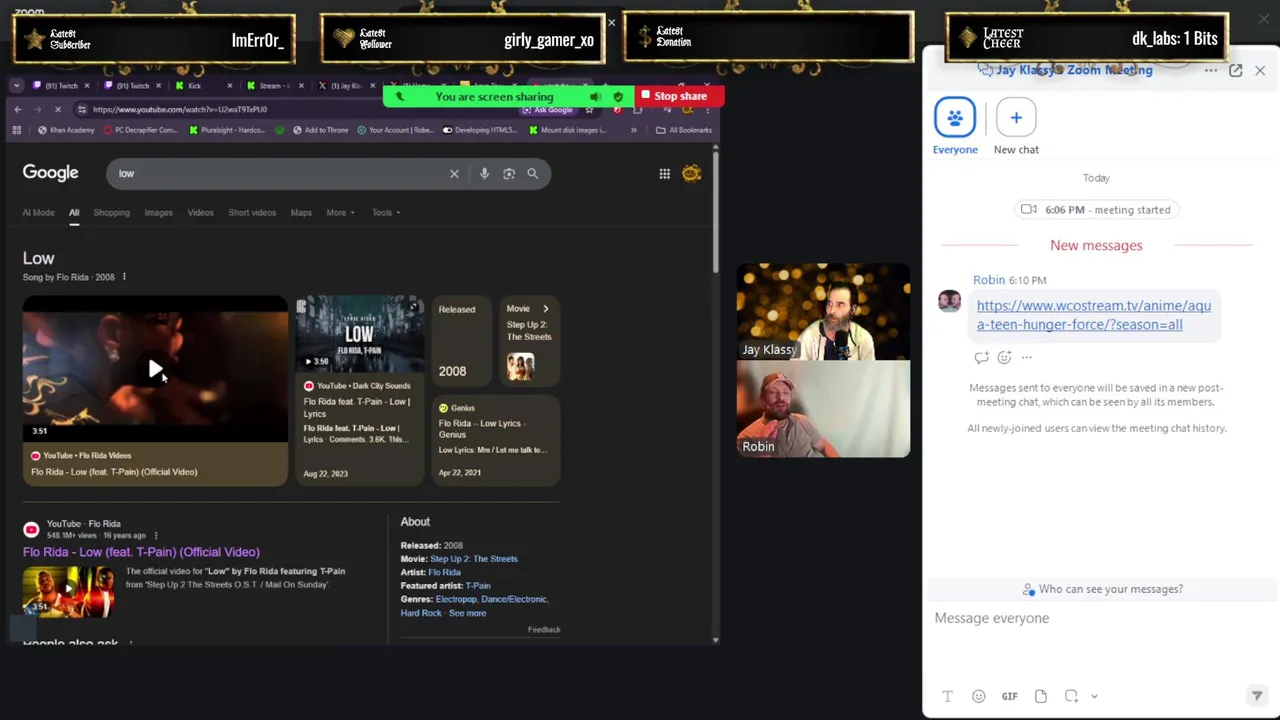Play the Flo Rida Low video preview
1280x720 pixels.
[155, 369]
